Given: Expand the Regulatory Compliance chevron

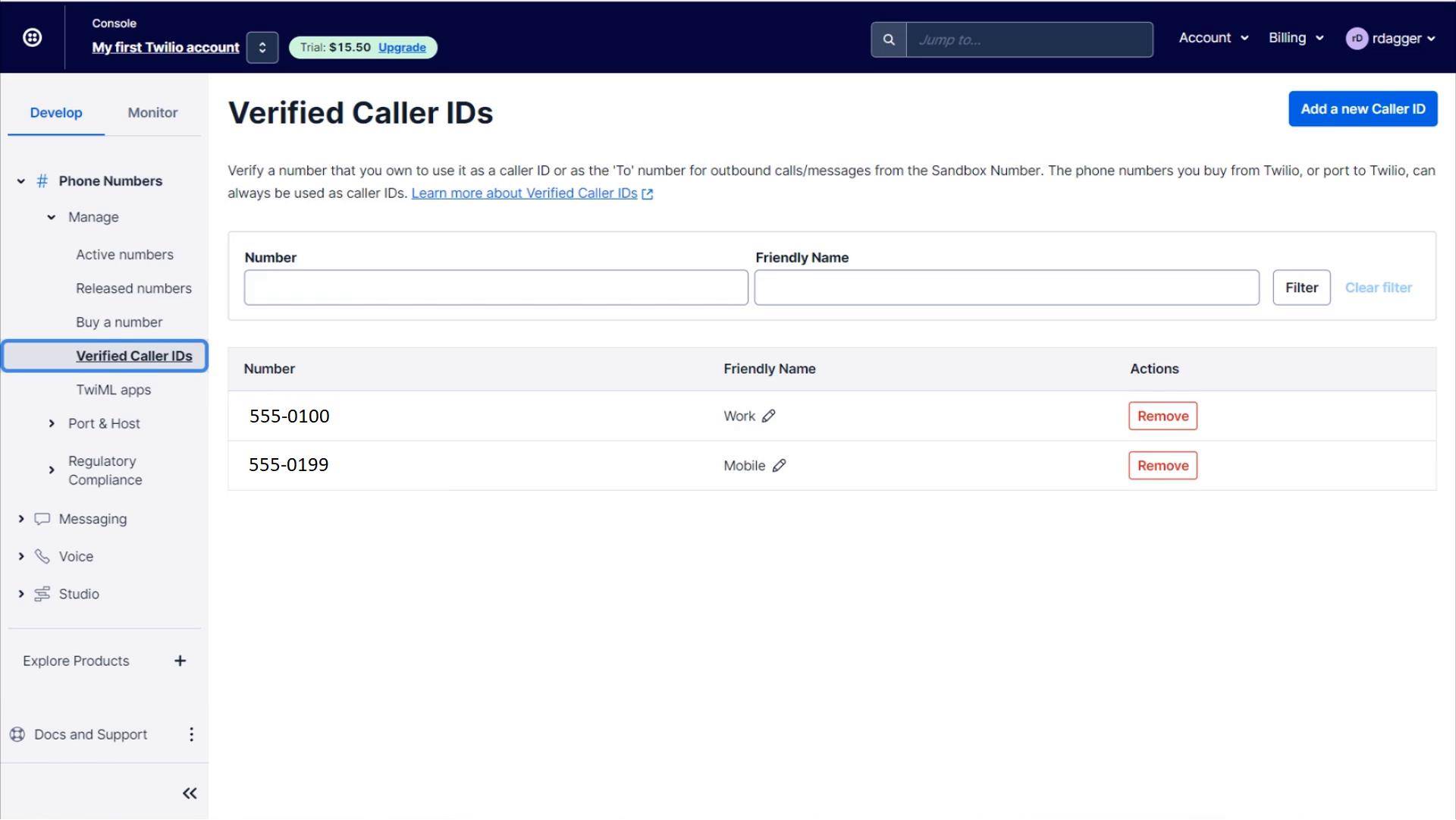Looking at the screenshot, I should pyautogui.click(x=52, y=470).
